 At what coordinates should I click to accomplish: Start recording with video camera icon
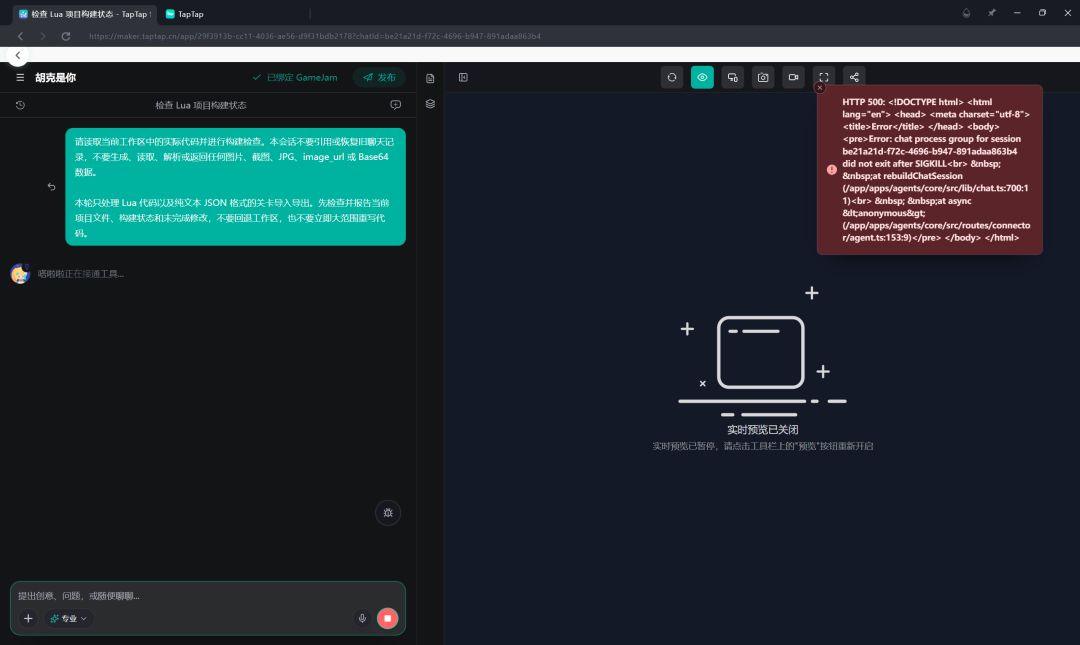793,78
